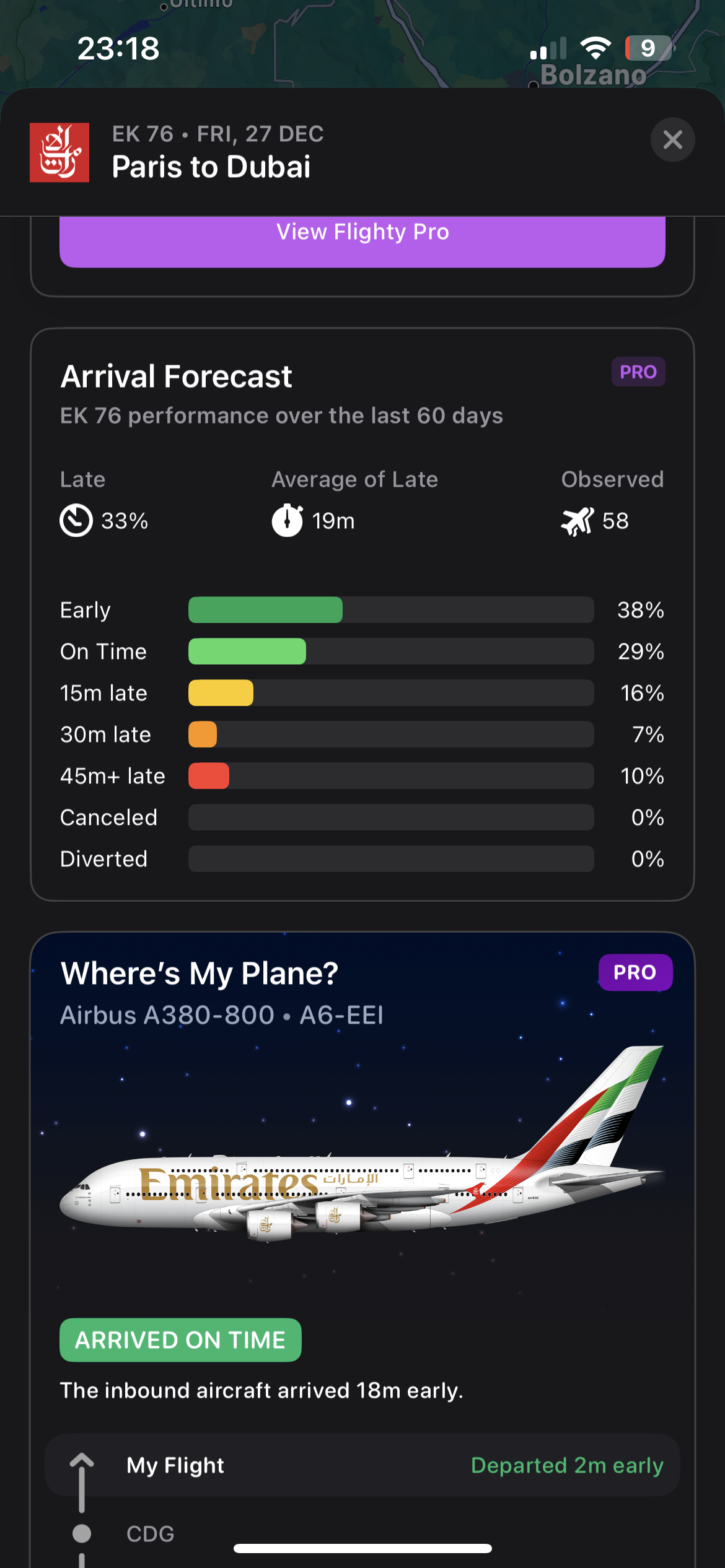Screen dimensions: 725x1568
Task: Tap the observed flights airplane icon
Action: click(x=577, y=521)
